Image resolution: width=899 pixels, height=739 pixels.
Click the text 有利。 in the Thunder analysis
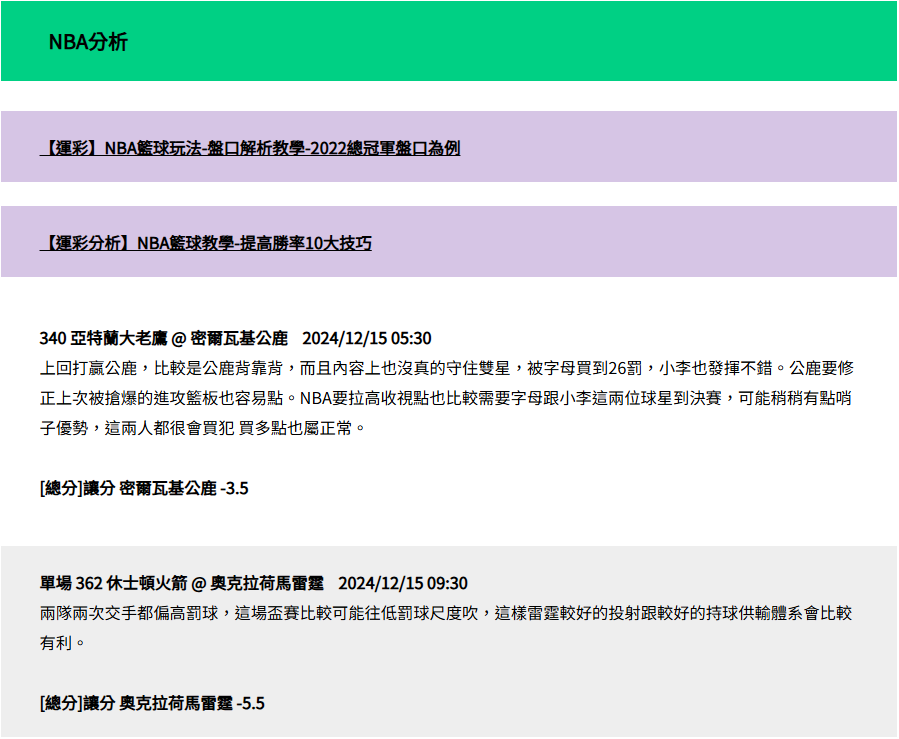(62, 643)
